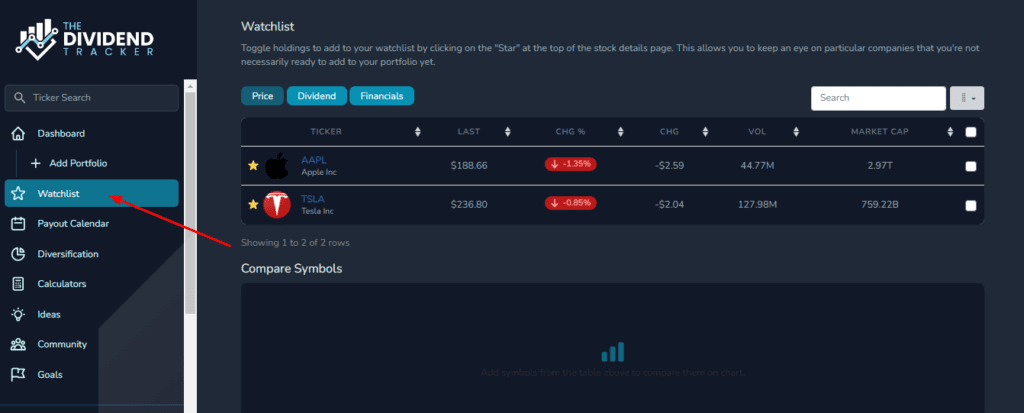Click the Watchlist star icon in sidebar

[18, 193]
